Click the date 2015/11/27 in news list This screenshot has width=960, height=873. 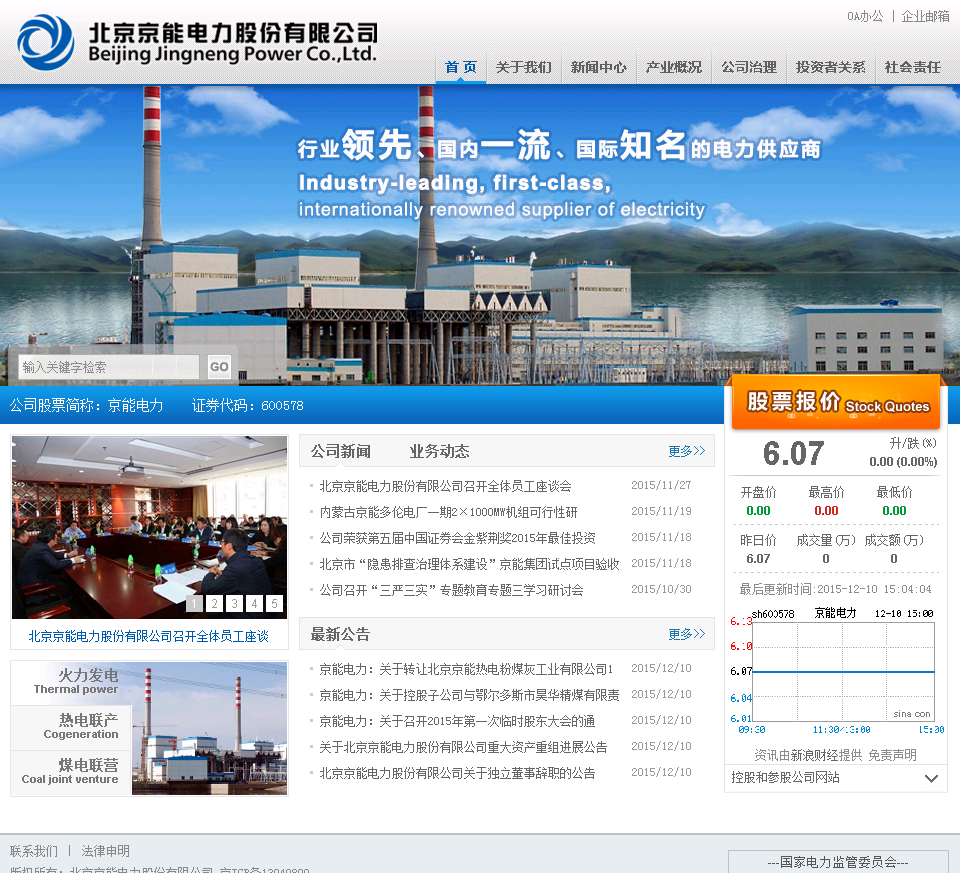[661, 485]
